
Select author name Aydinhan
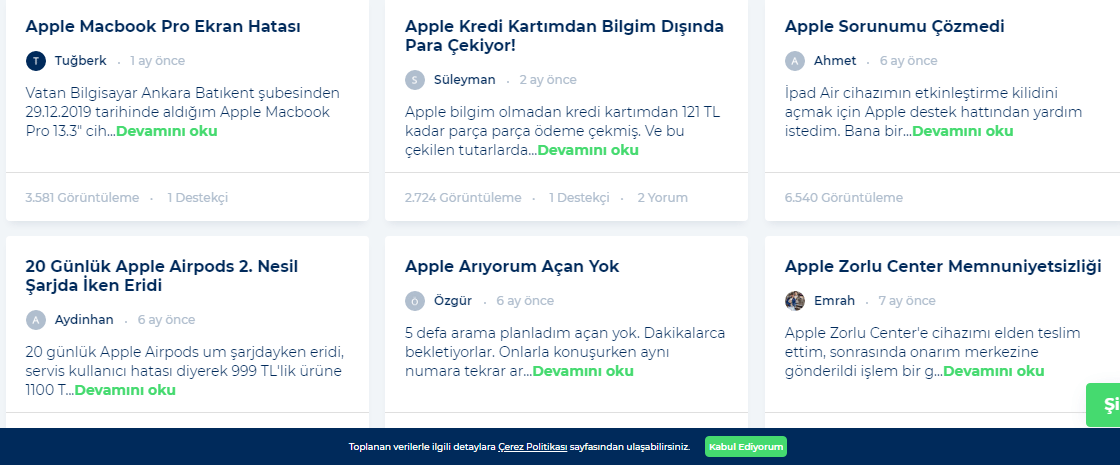pos(84,320)
